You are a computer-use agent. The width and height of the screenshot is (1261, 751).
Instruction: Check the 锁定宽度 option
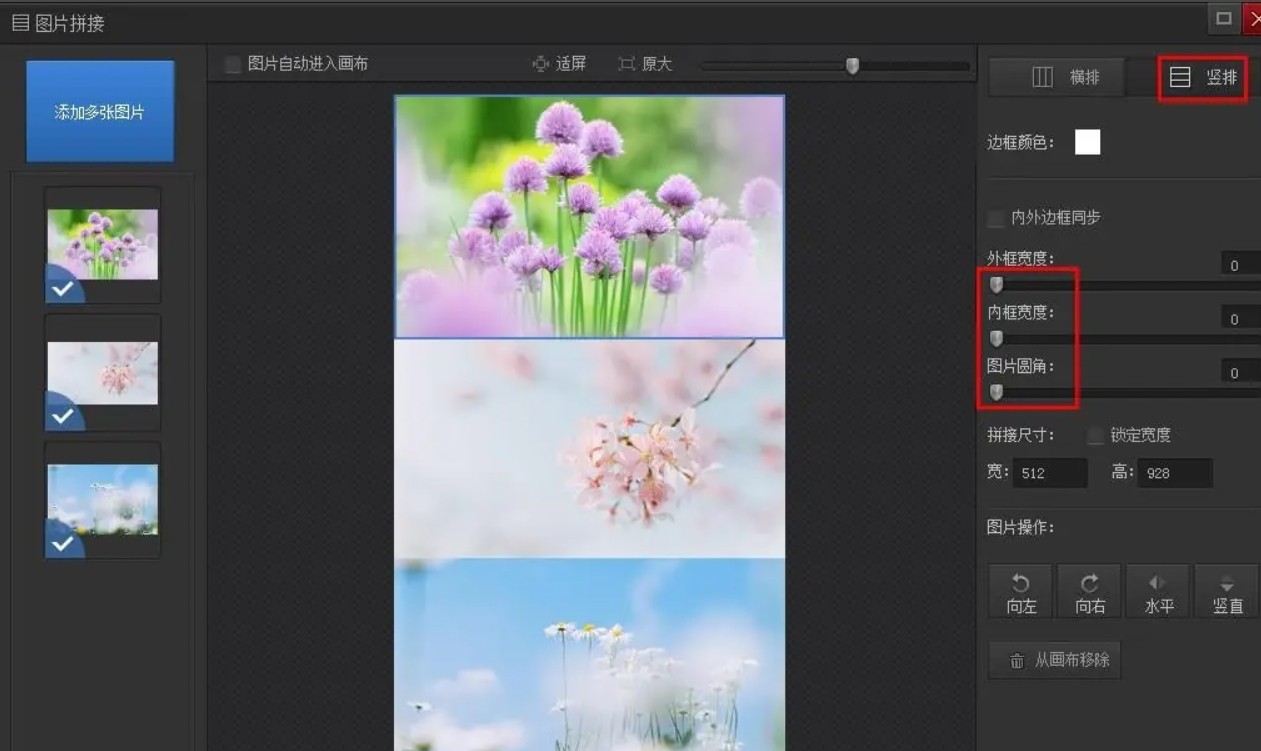(x=1096, y=435)
